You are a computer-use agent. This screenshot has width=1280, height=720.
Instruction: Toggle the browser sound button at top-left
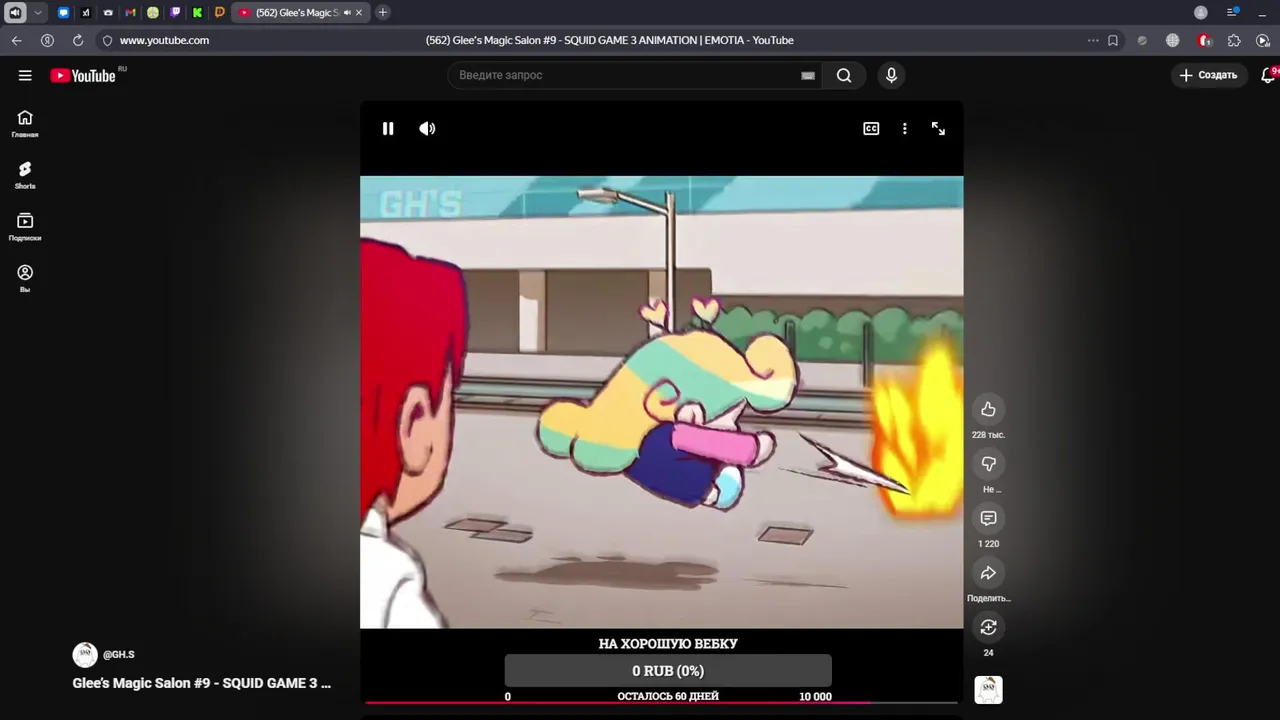tap(15, 12)
